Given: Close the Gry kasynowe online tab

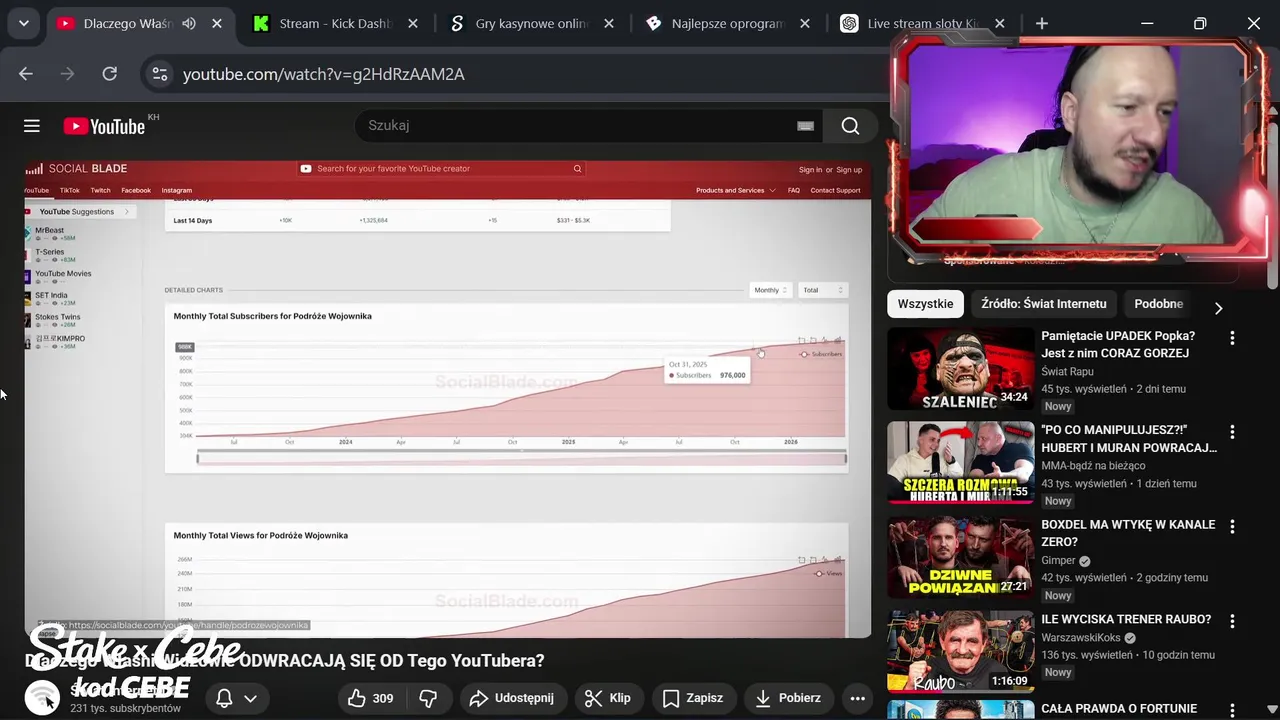Looking at the screenshot, I should pos(608,23).
